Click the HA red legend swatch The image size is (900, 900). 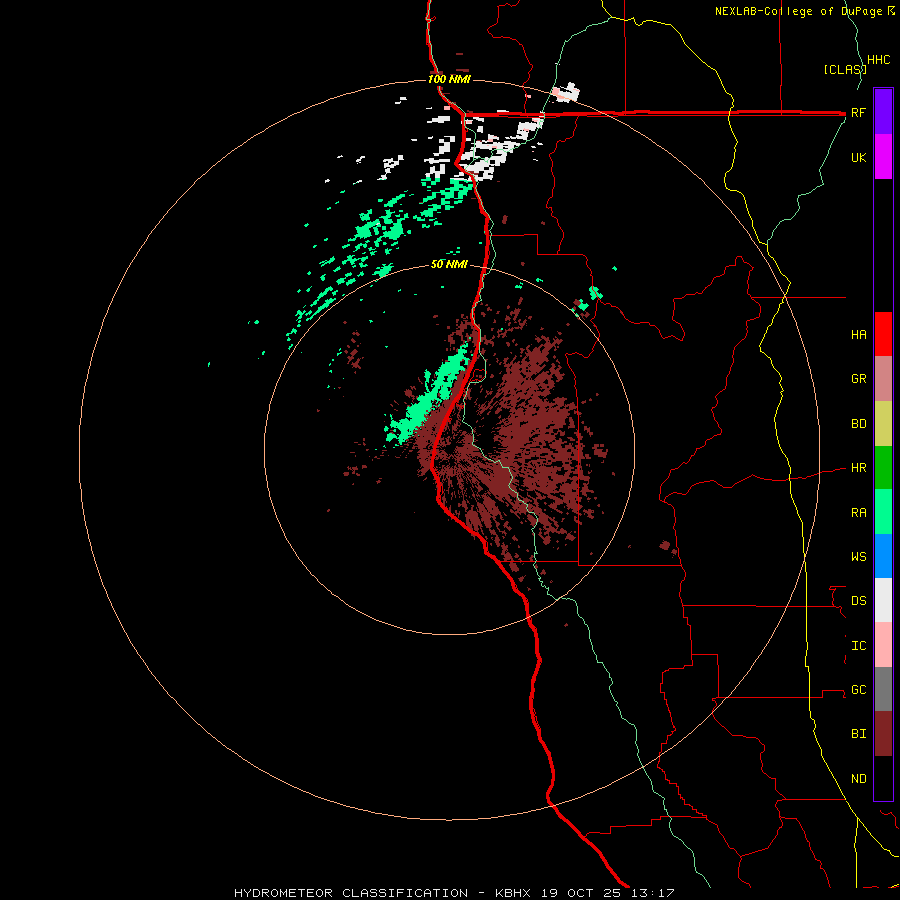(x=883, y=334)
